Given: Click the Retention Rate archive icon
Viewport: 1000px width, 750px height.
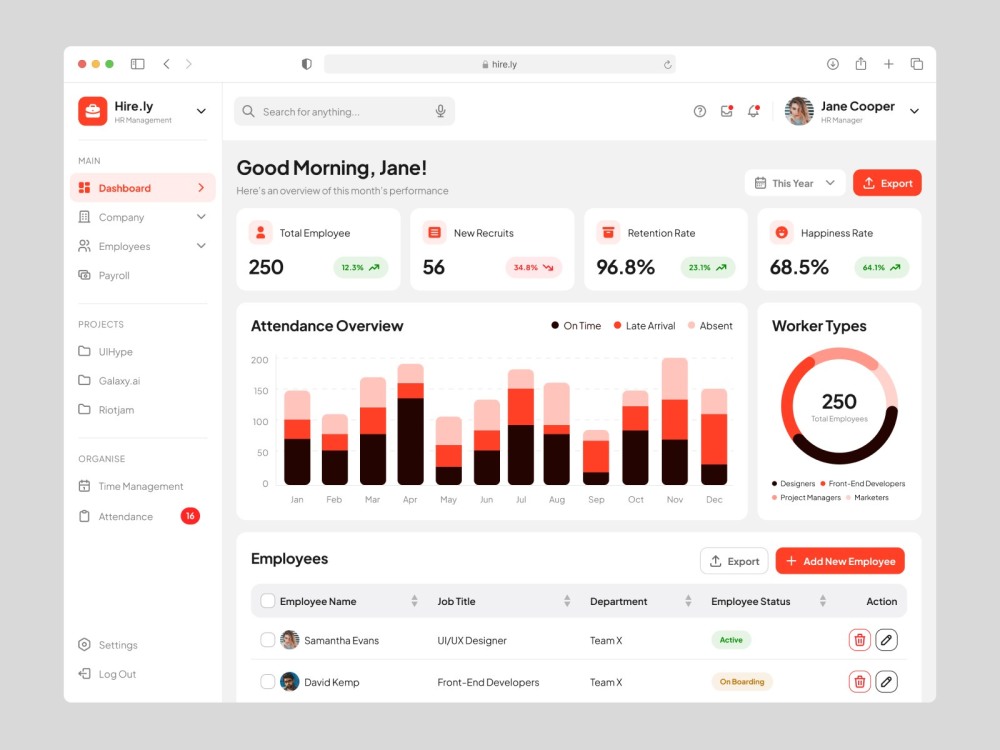Looking at the screenshot, I should [608, 233].
